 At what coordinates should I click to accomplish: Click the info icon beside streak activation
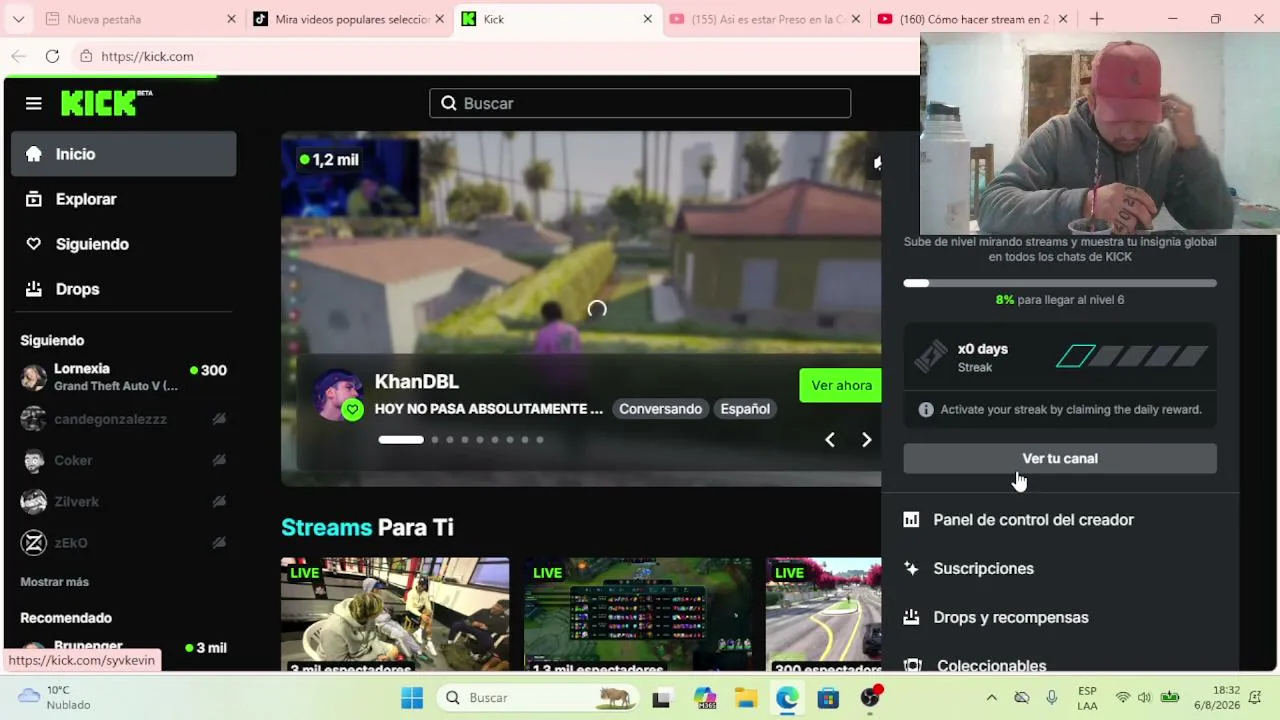pyautogui.click(x=926, y=409)
